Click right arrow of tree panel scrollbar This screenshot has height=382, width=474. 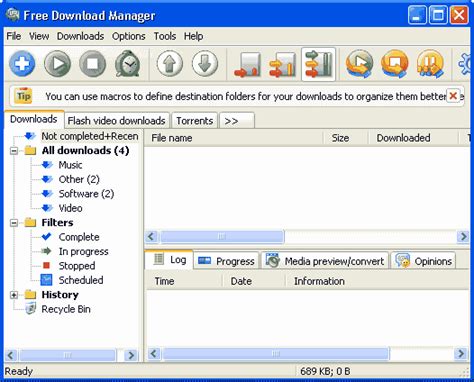pyautogui.click(x=131, y=355)
